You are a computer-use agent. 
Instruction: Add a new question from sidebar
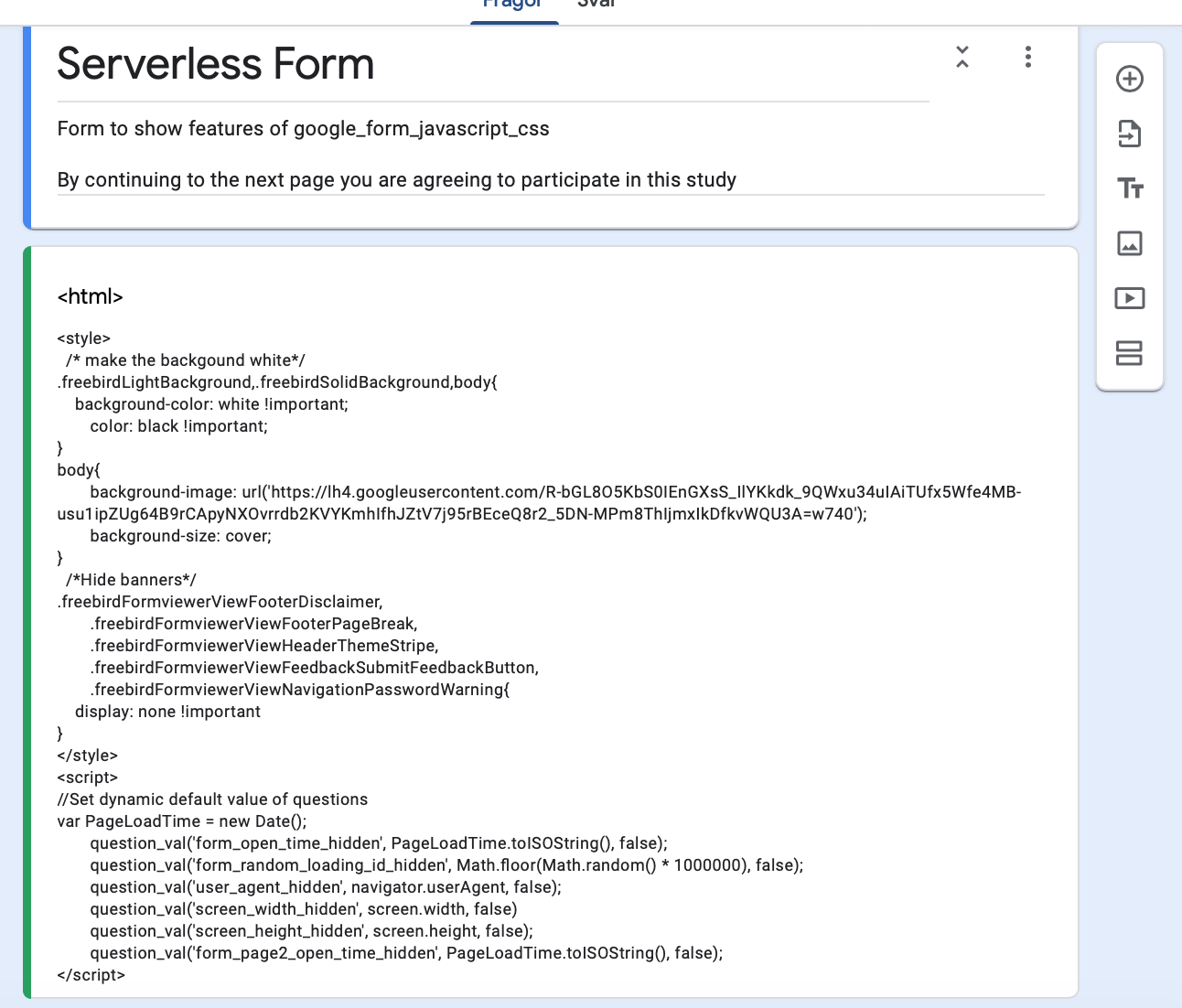(x=1130, y=79)
